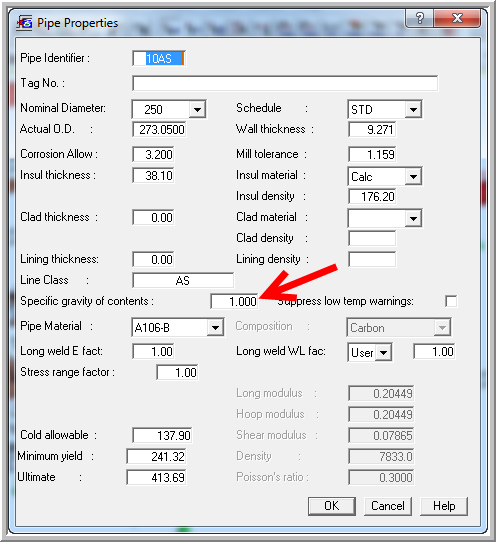The image size is (496, 542).
Task: Select the Corrosion Allow input field
Action: 153,154
